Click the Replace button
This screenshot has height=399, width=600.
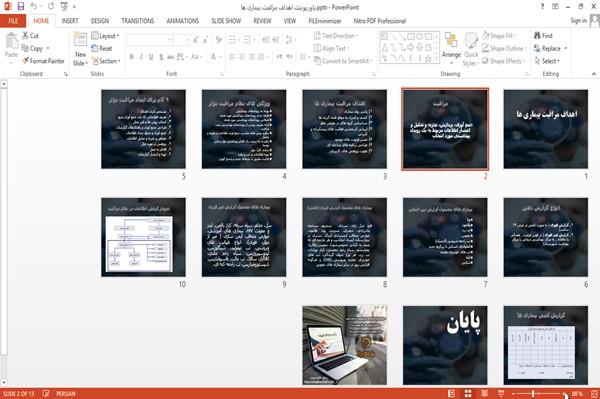click(x=551, y=48)
